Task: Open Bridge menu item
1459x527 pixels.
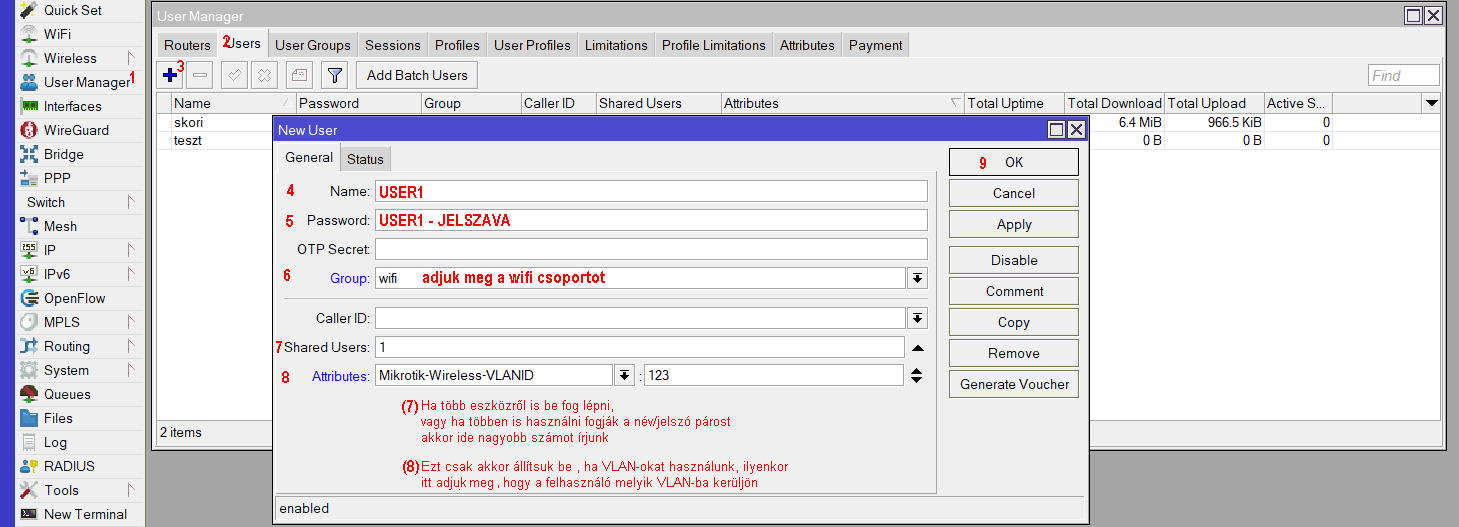Action: tap(63, 154)
